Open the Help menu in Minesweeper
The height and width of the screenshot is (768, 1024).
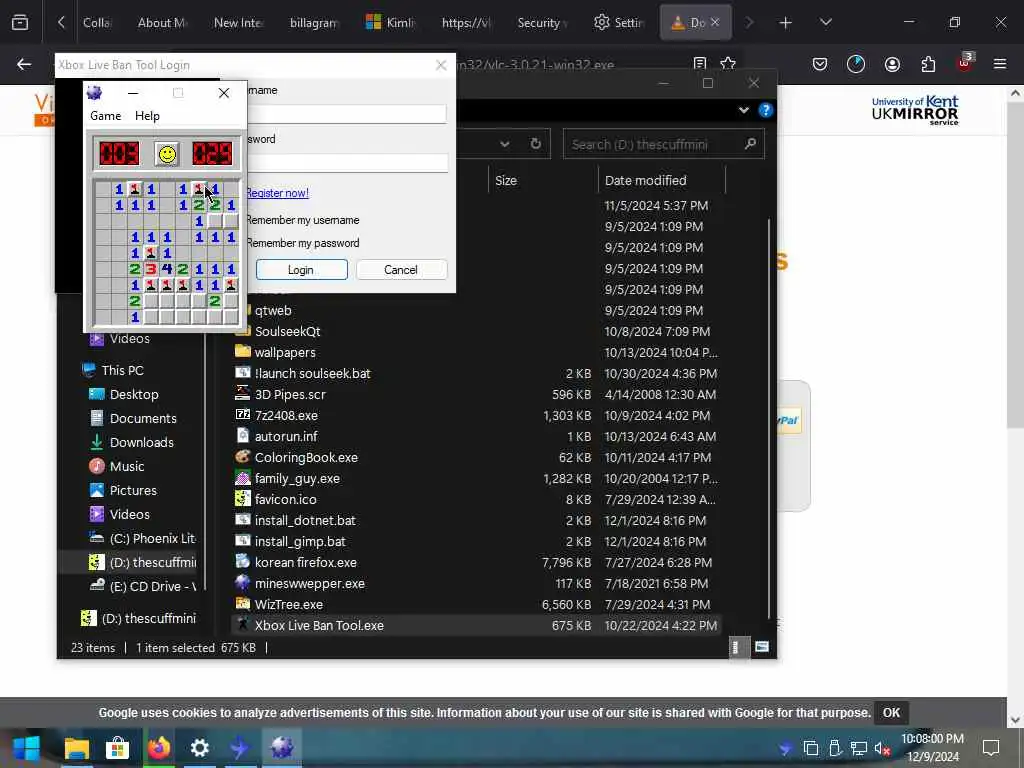click(147, 116)
